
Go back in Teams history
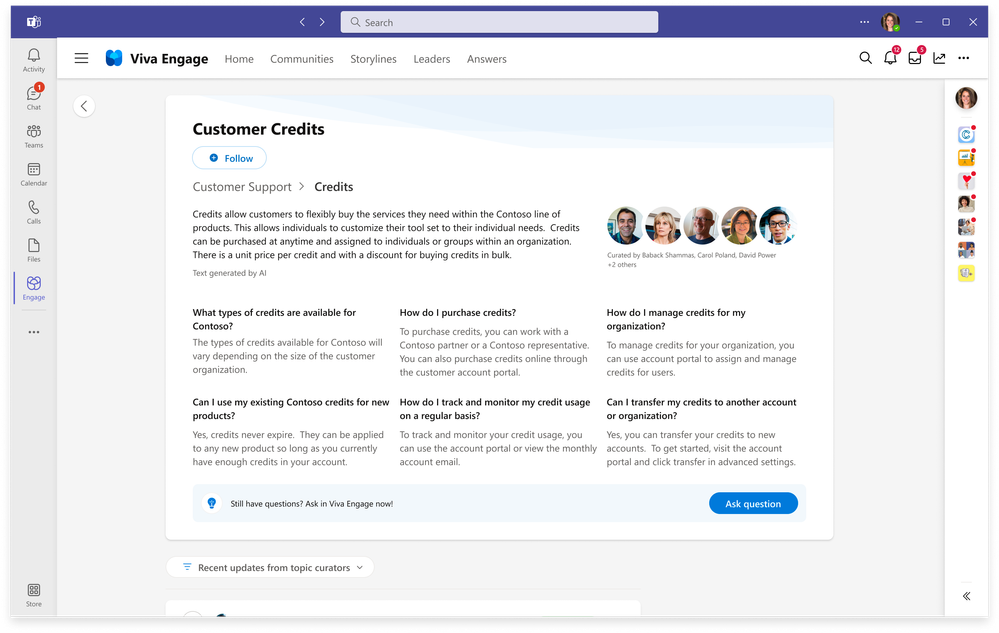pos(302,22)
